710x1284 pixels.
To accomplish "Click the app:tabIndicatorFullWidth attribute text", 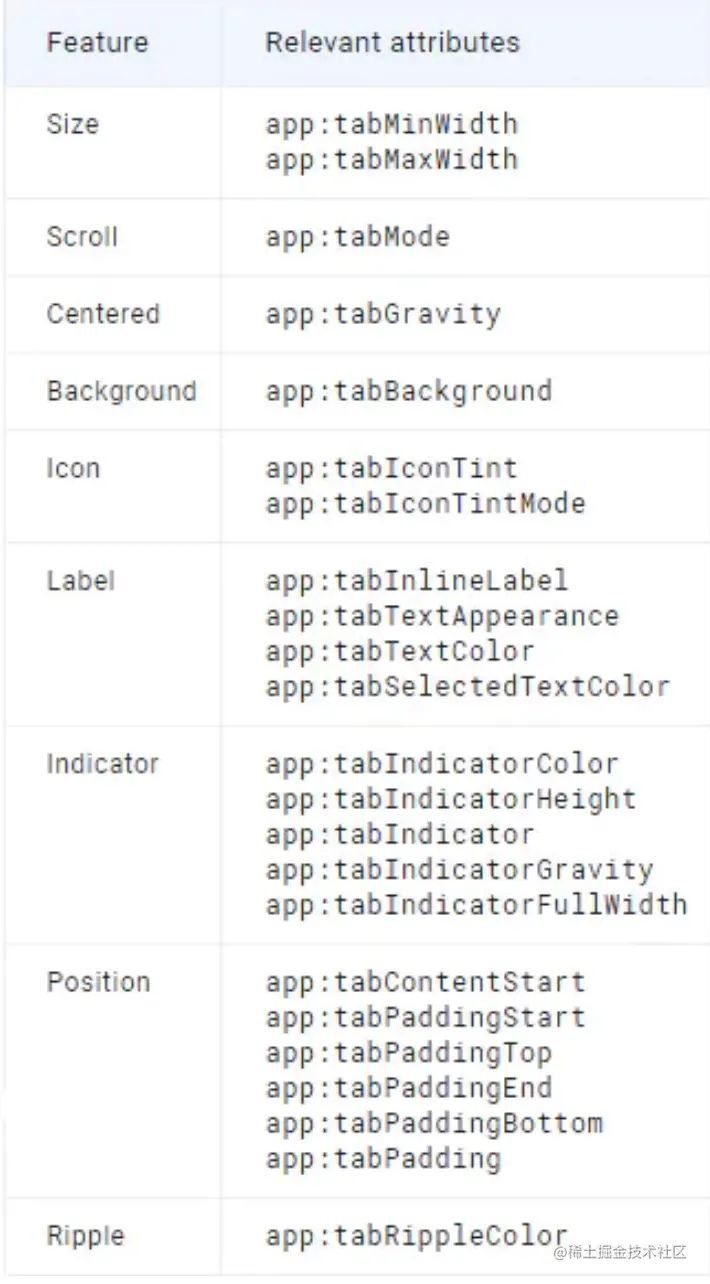I will (x=476, y=905).
